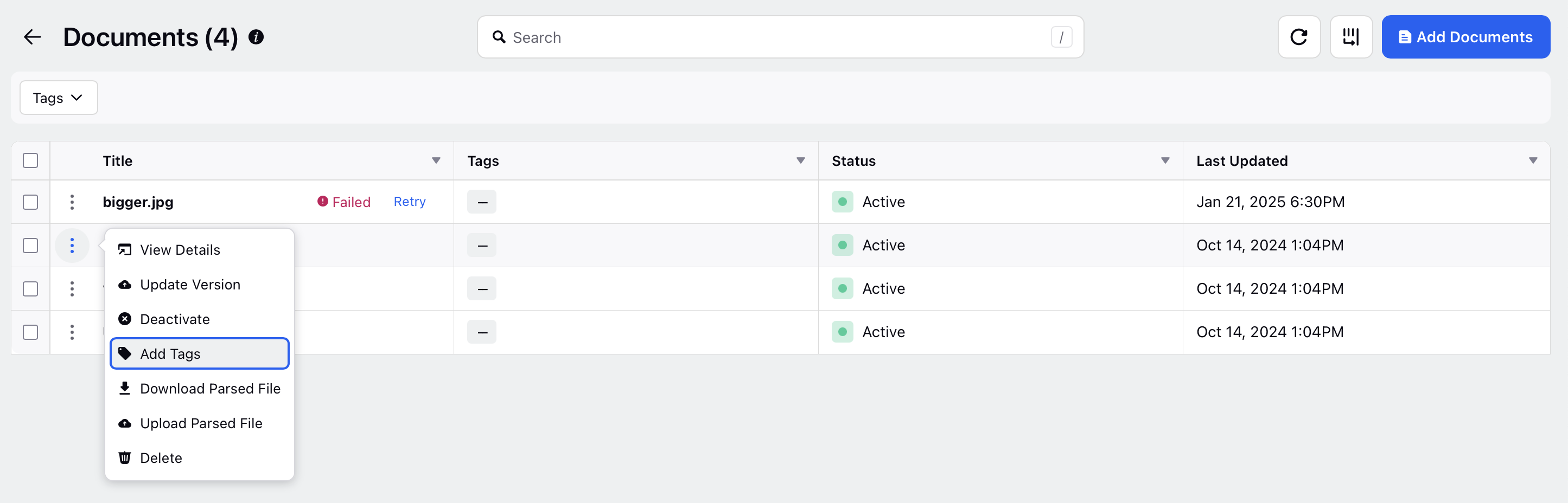The width and height of the screenshot is (1568, 503).
Task: Click the Download Parsed File arrow icon
Action: point(125,388)
